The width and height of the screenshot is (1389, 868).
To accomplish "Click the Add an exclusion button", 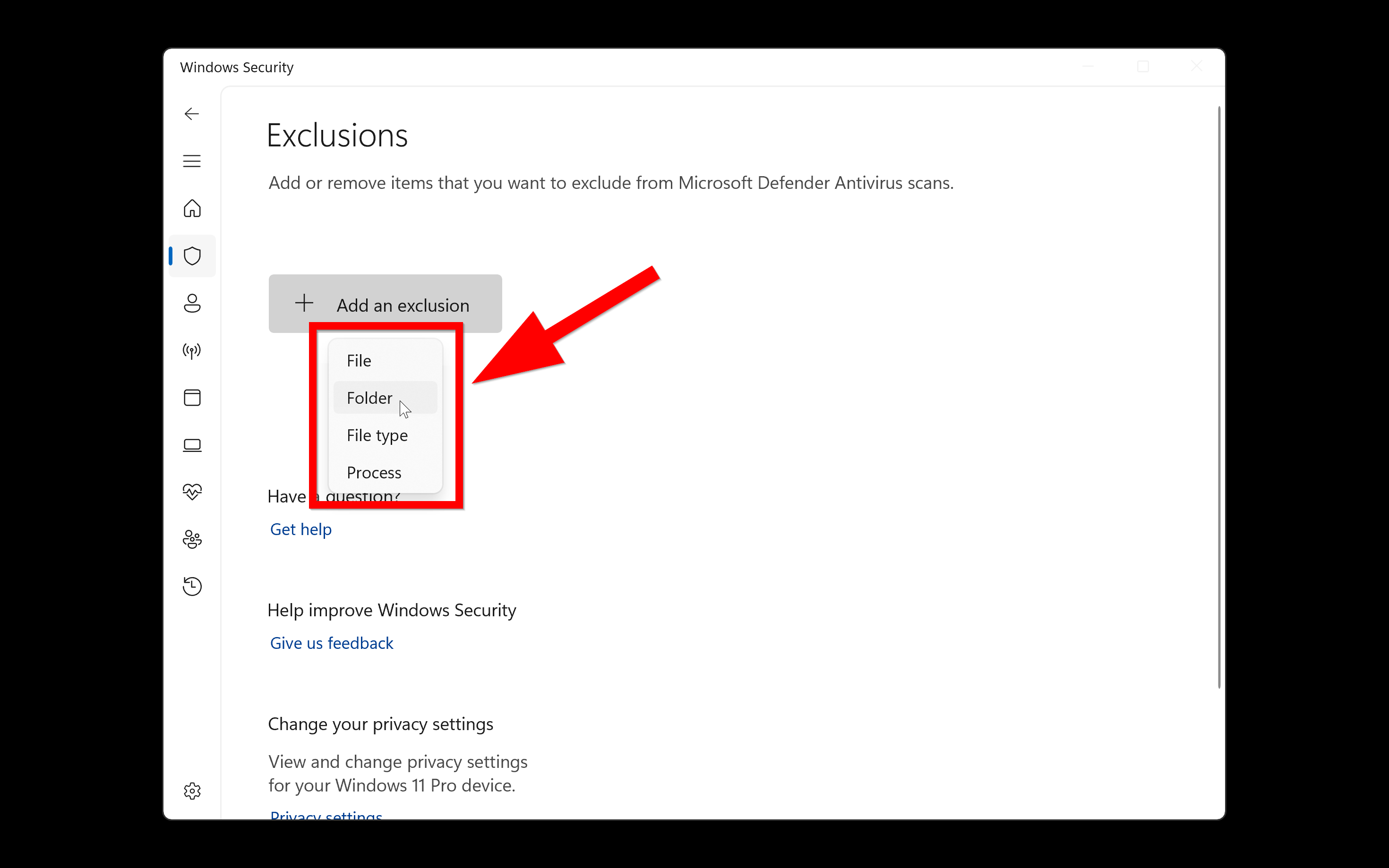I will coord(385,304).
